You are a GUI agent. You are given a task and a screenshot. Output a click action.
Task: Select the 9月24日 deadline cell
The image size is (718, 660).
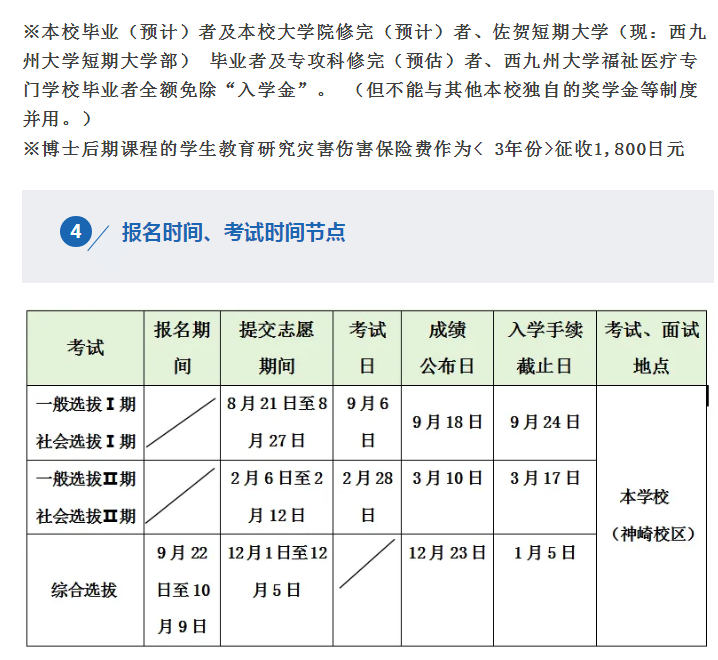545,422
